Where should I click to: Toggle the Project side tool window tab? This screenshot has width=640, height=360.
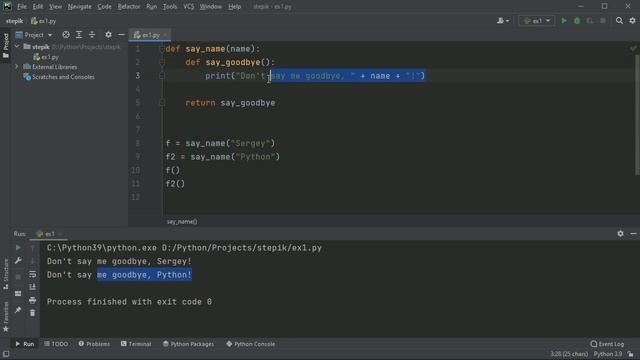coord(6,46)
